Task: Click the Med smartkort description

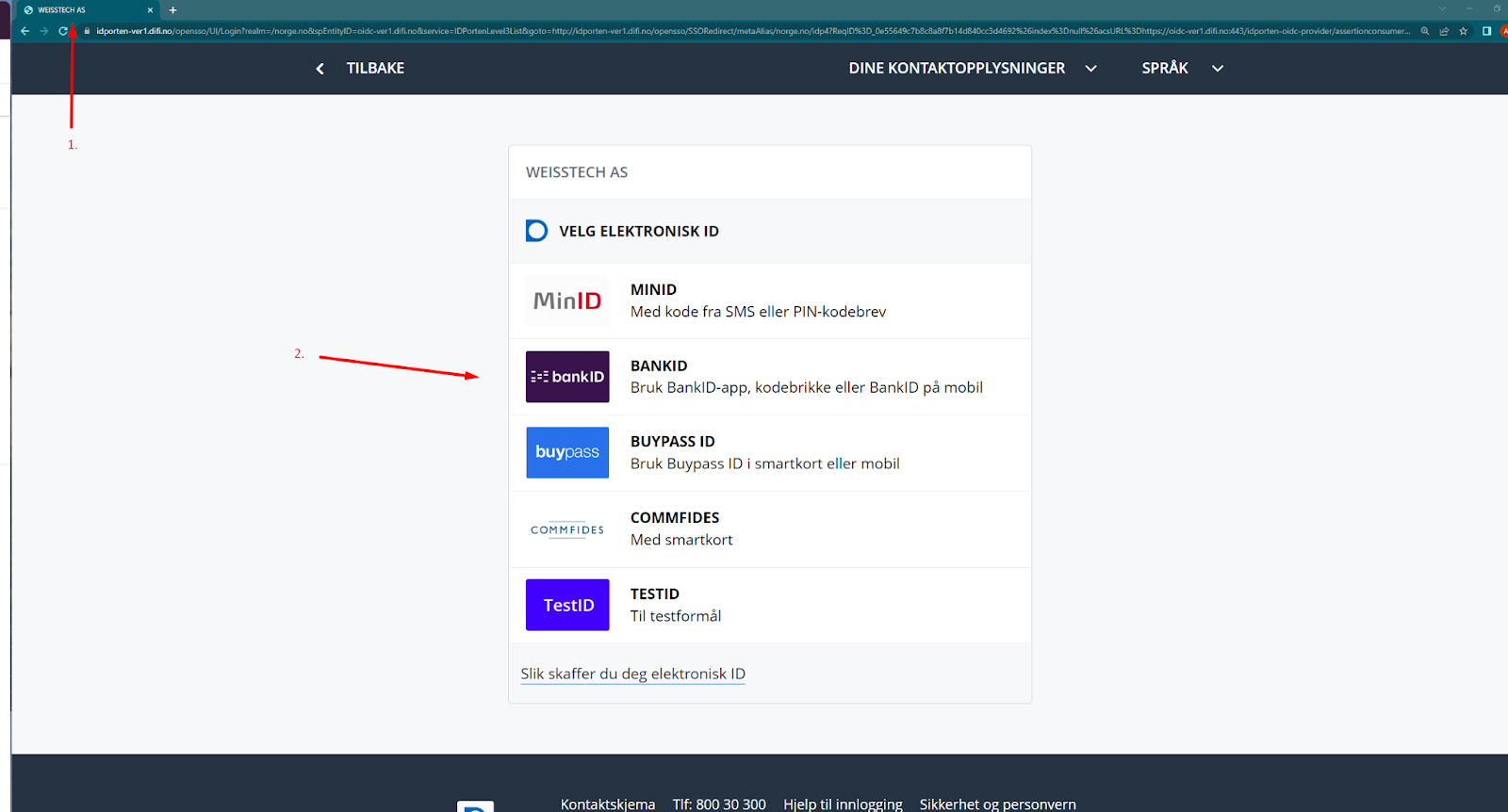Action: point(681,540)
